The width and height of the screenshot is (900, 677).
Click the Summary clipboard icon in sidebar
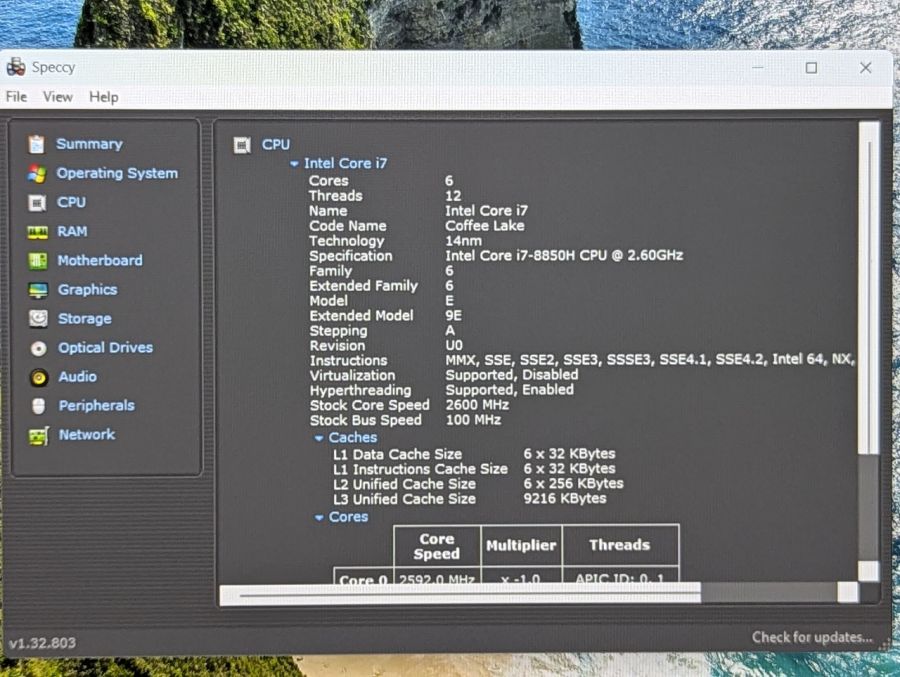coord(36,144)
